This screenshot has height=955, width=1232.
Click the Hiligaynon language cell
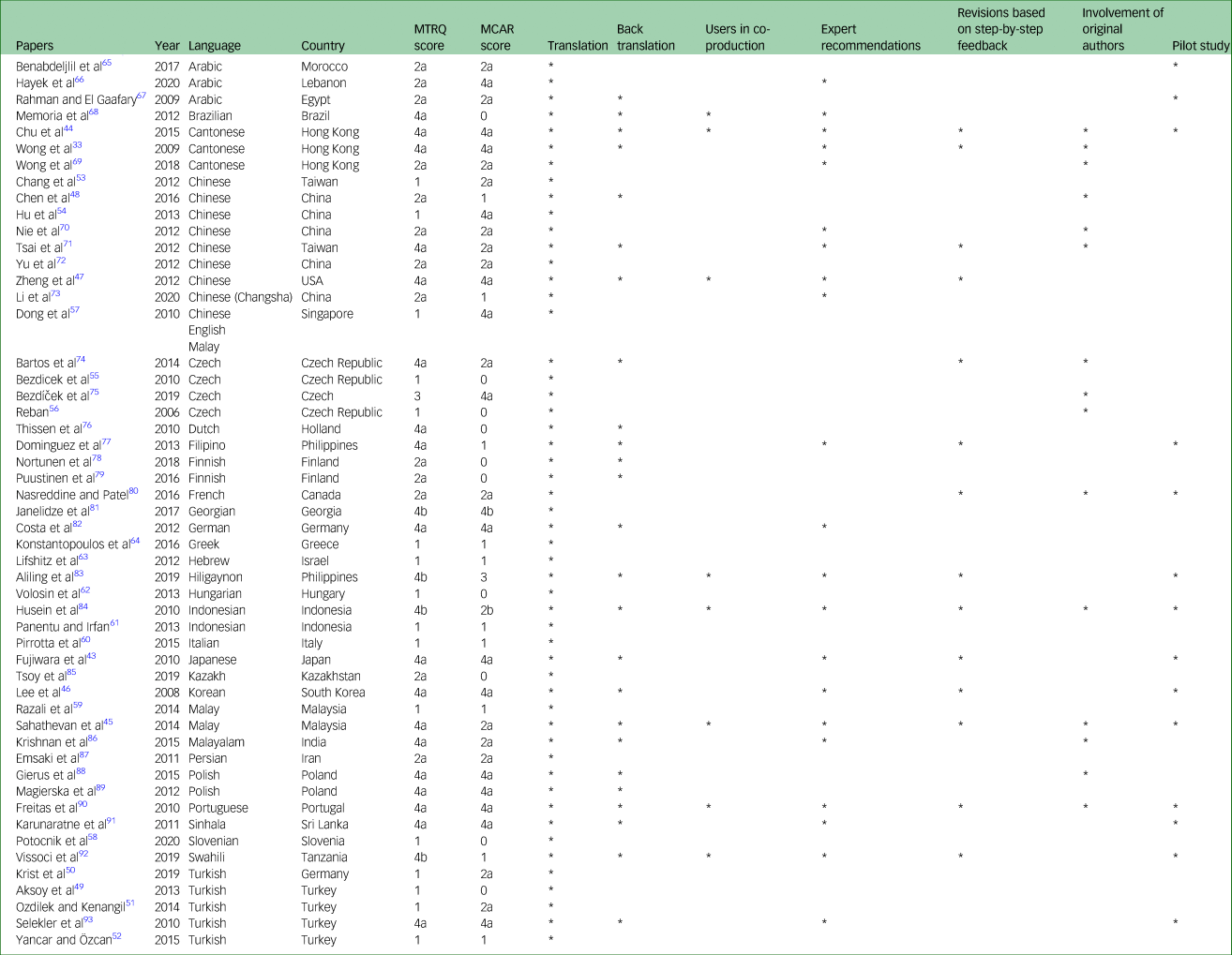click(215, 577)
